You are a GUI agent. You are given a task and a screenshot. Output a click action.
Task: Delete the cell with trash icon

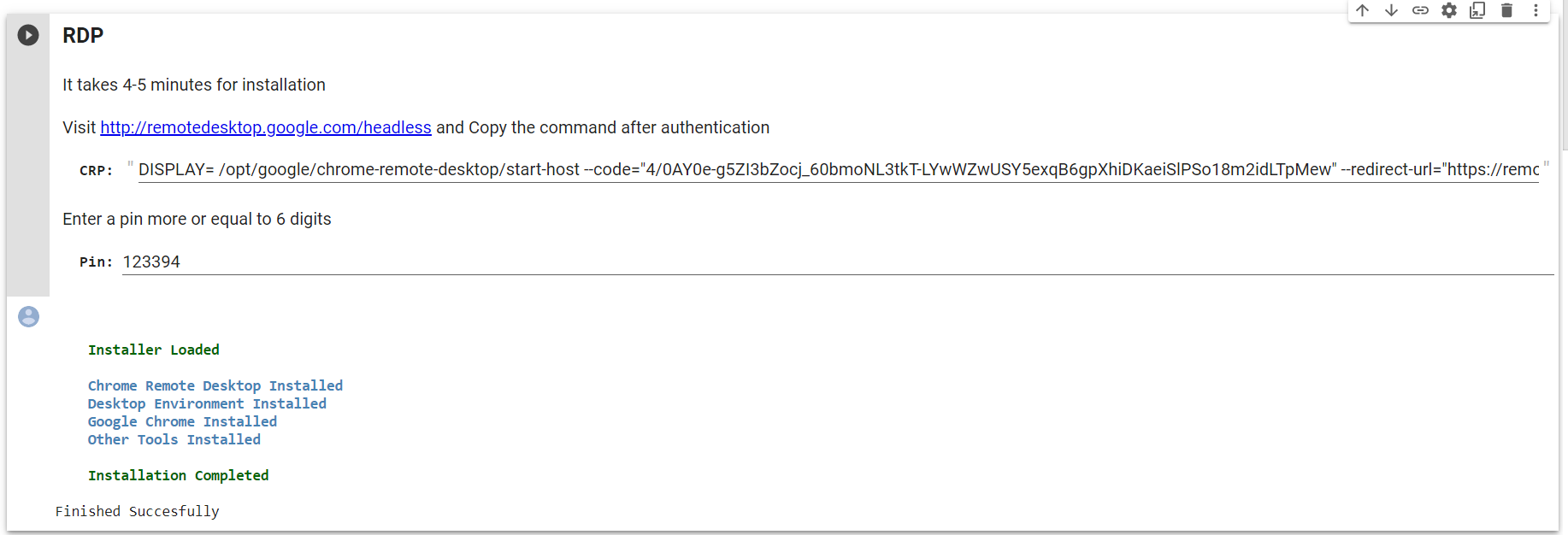click(1506, 10)
